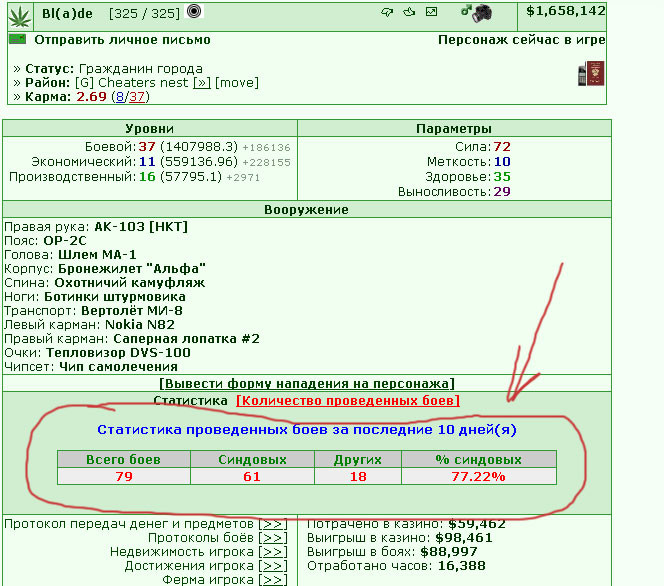Click player name Bl(a)de
The width and height of the screenshot is (664, 586).
[67, 14]
